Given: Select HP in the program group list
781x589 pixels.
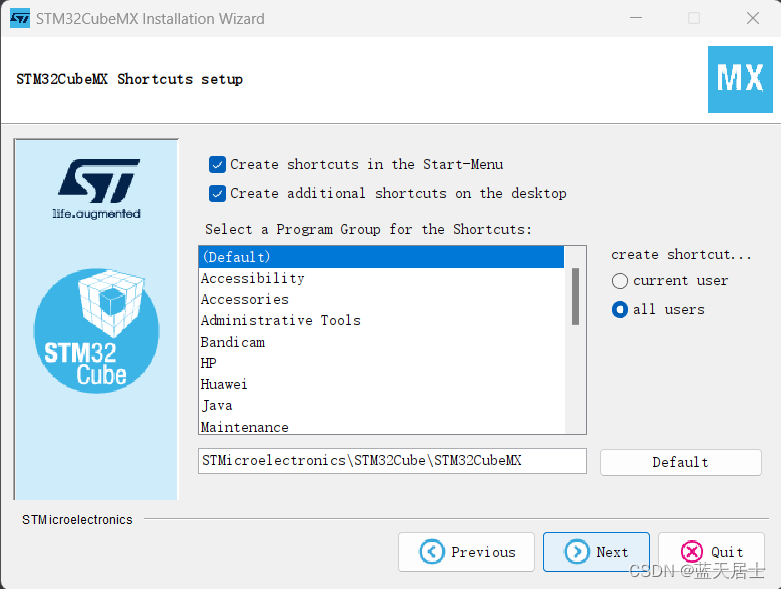Looking at the screenshot, I should tap(382, 363).
